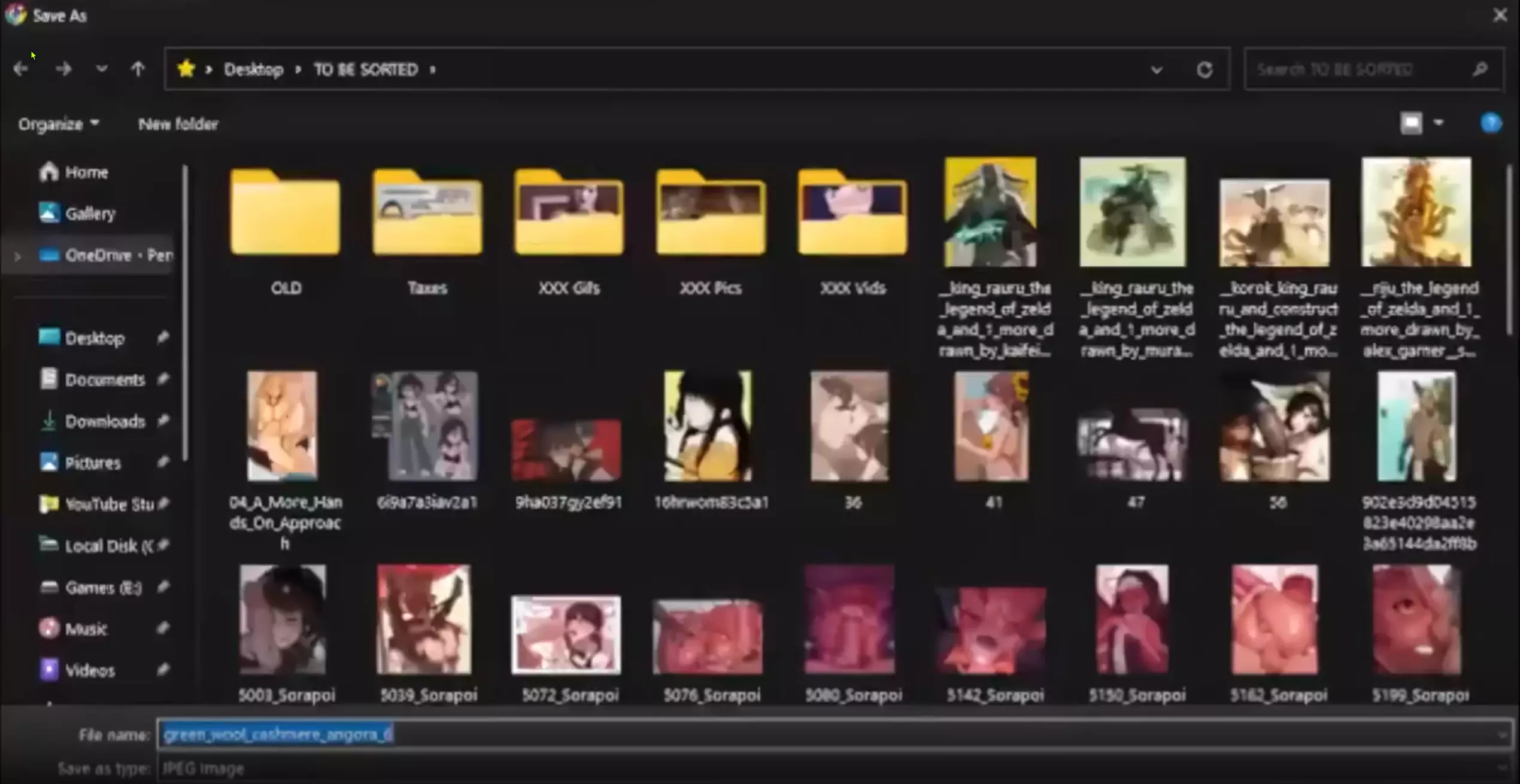Click the pin icon beside Documents

pos(163,379)
